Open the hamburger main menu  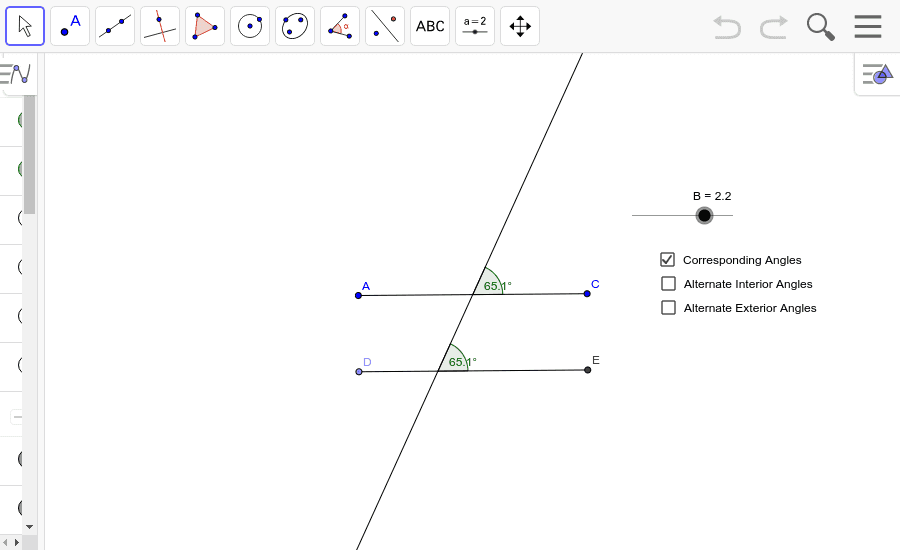click(x=867, y=27)
